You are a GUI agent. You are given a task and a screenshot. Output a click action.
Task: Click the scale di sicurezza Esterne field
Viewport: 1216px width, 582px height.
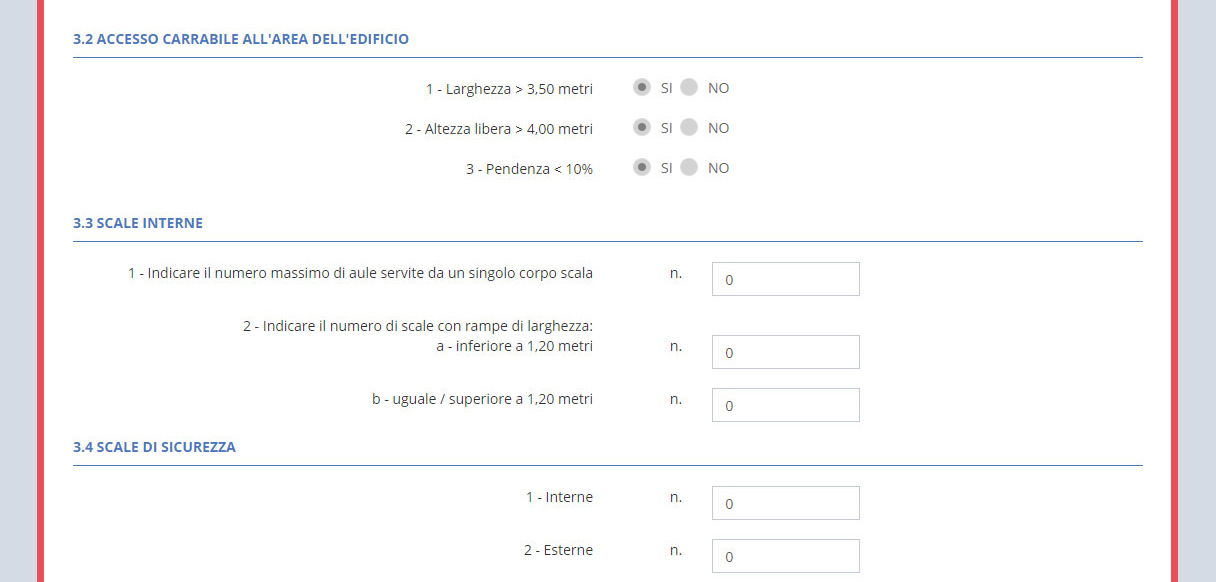[785, 556]
